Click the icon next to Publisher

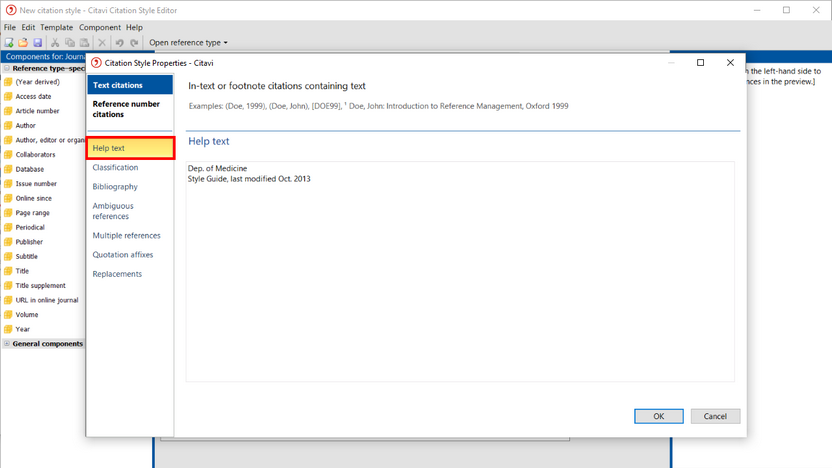[x=8, y=242]
